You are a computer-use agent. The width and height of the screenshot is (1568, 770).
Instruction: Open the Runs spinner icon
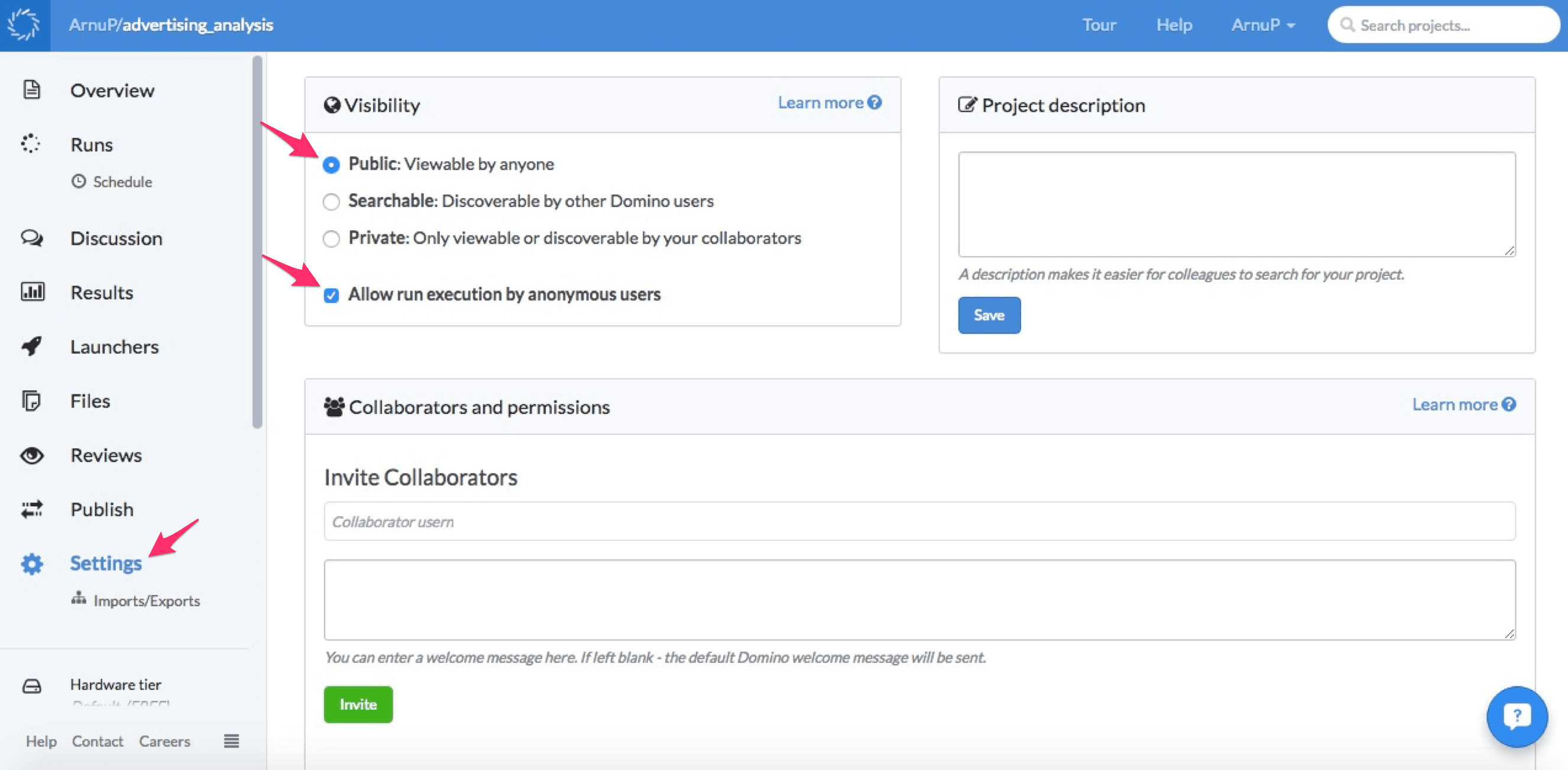click(30, 144)
